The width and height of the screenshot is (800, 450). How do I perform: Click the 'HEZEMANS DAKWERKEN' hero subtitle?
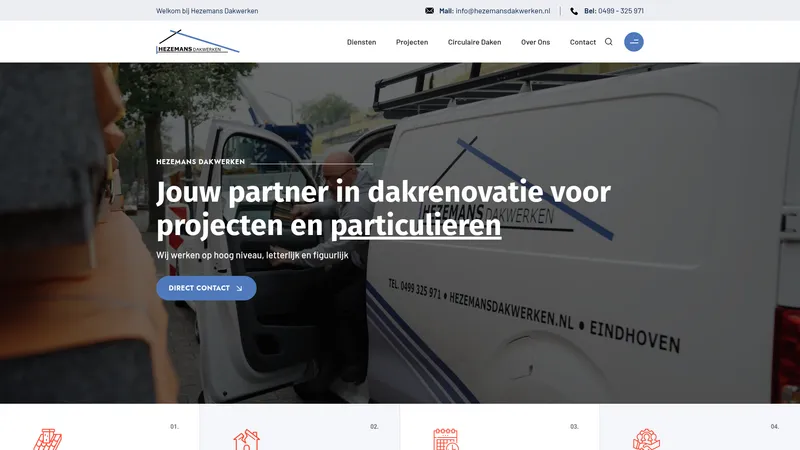201,162
